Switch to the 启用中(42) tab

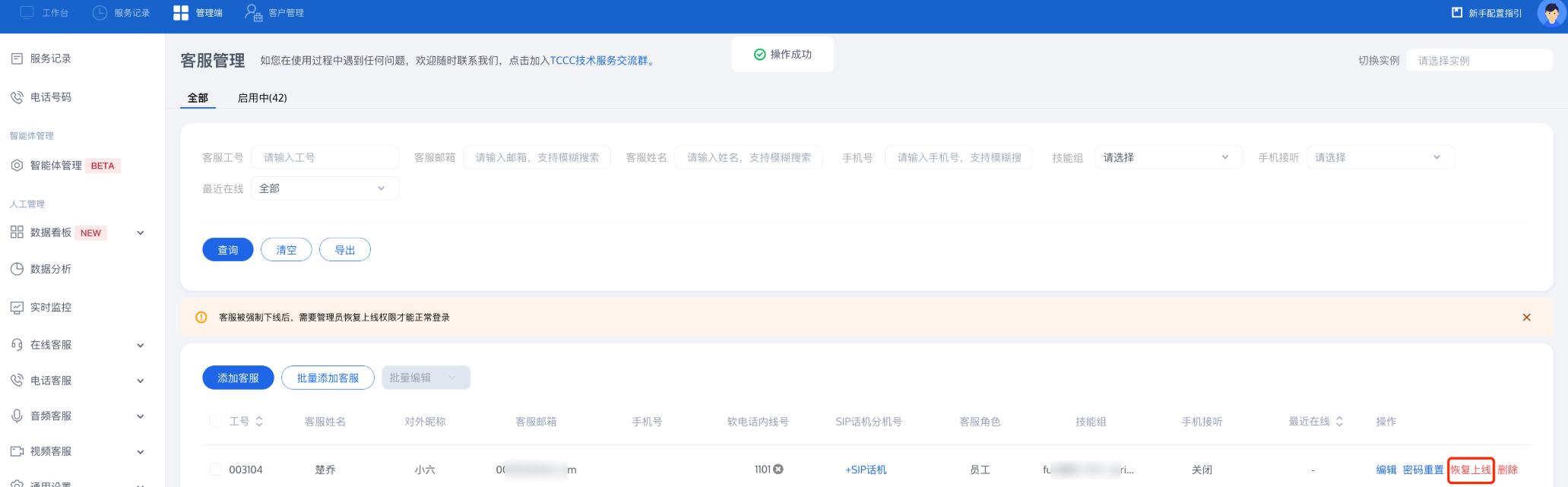tap(262, 98)
